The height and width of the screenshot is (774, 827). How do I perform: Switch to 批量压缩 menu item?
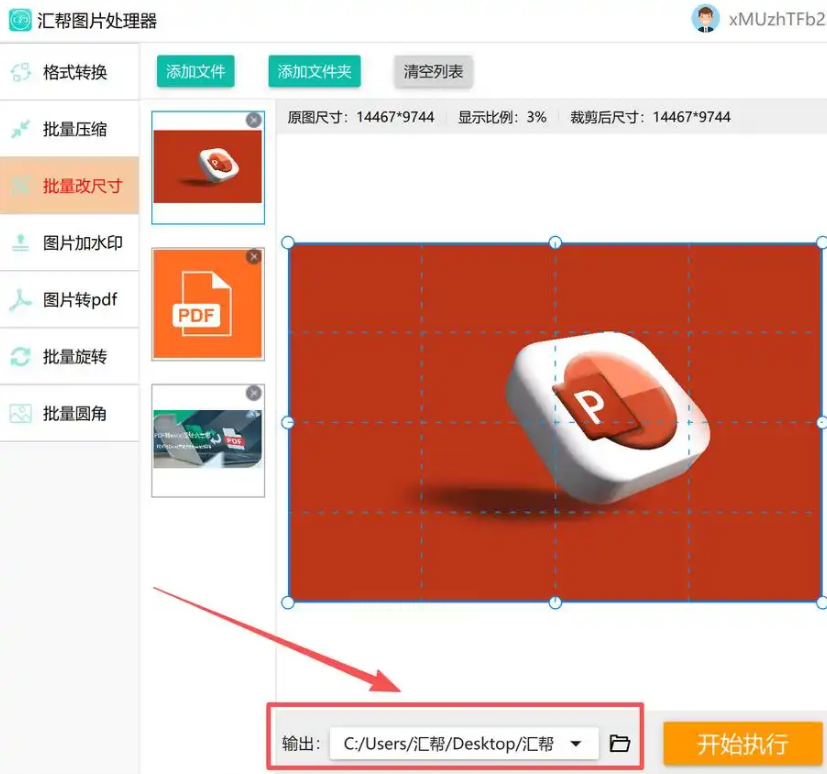click(x=69, y=129)
